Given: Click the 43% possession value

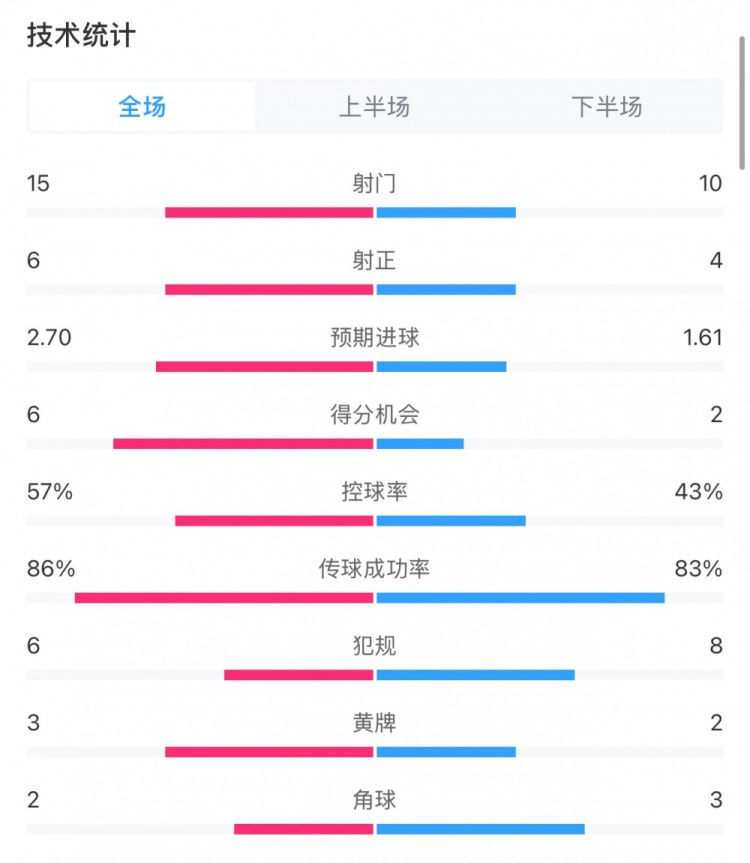Looking at the screenshot, I should tap(698, 492).
